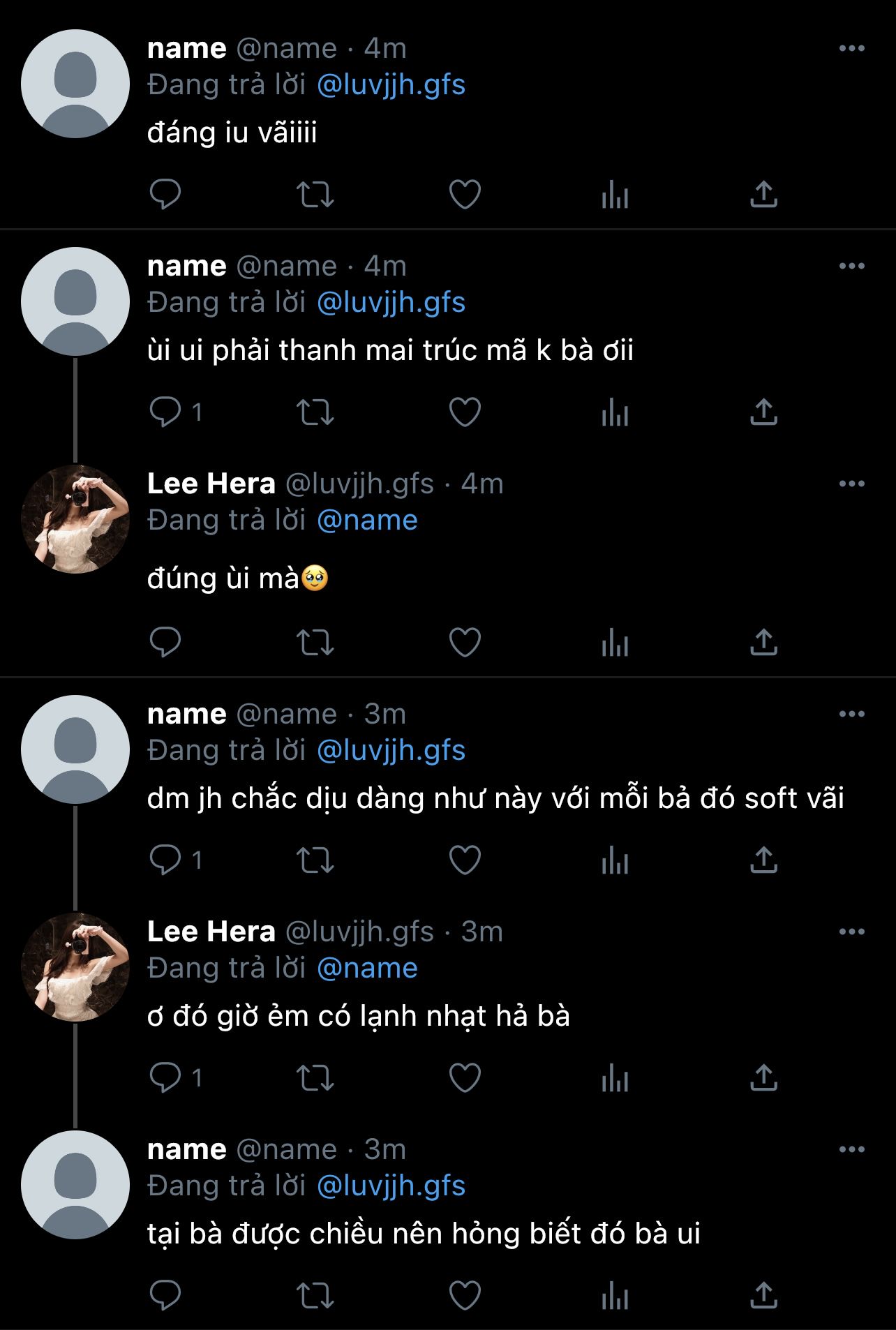Like the "thanh mai trúc mã" tweet
The height and width of the screenshot is (1330, 896).
[x=465, y=412]
